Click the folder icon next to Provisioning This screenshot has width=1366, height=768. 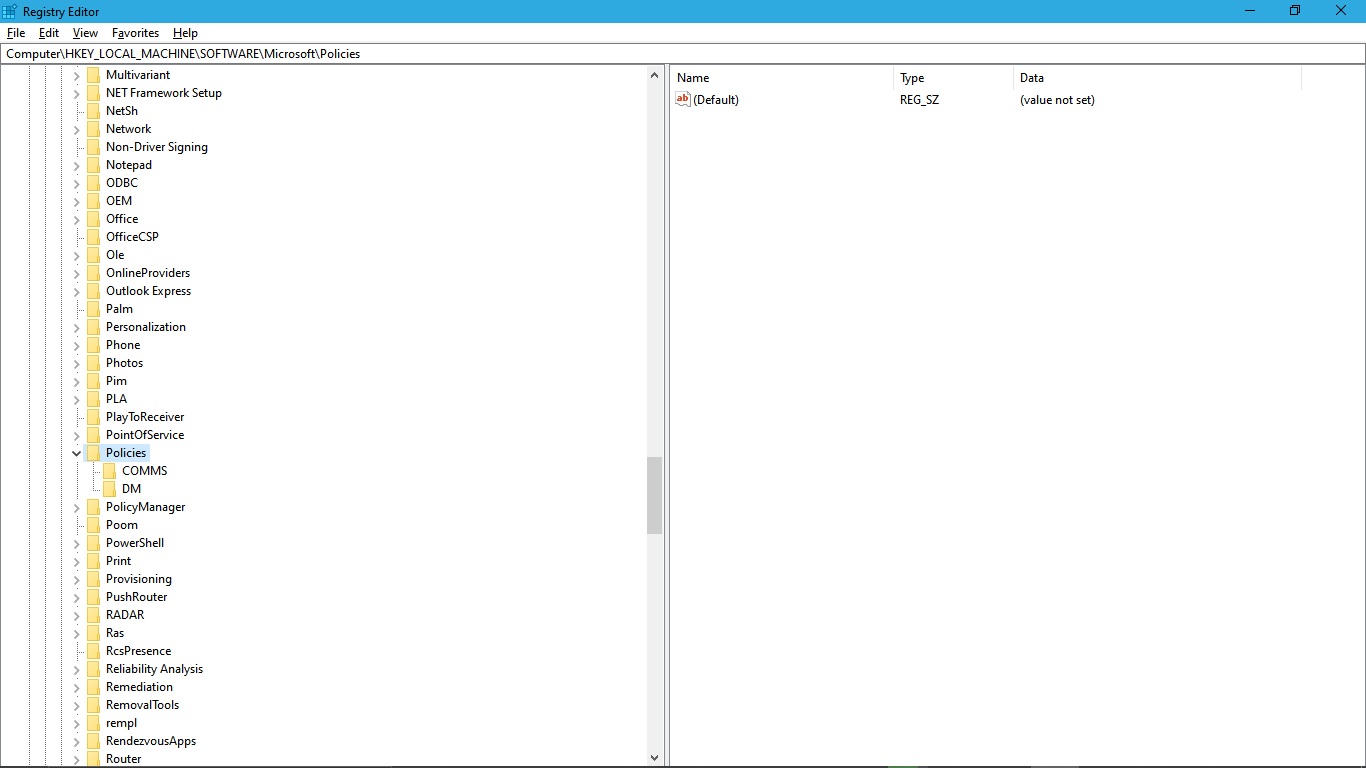click(93, 579)
